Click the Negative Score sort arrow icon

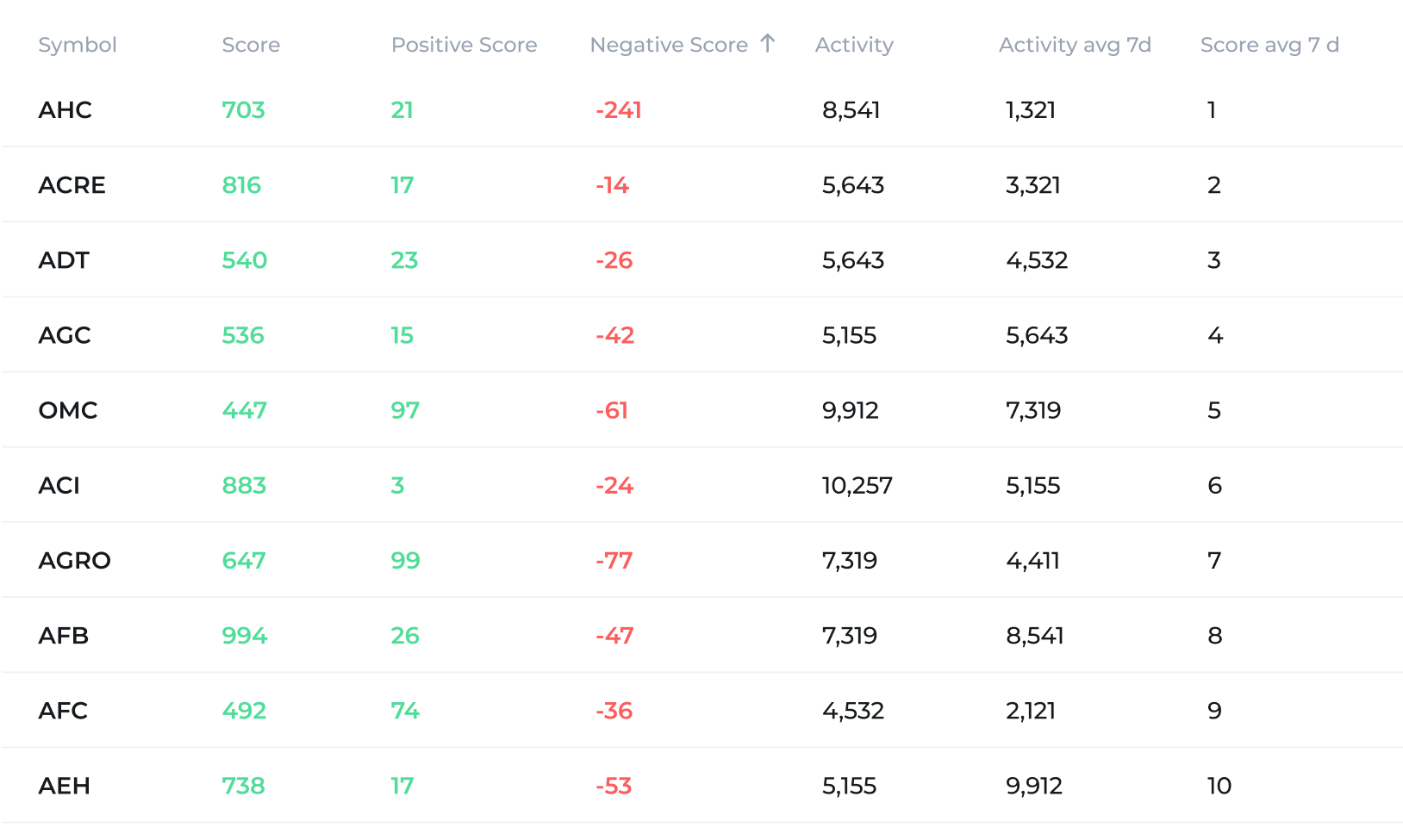[766, 44]
